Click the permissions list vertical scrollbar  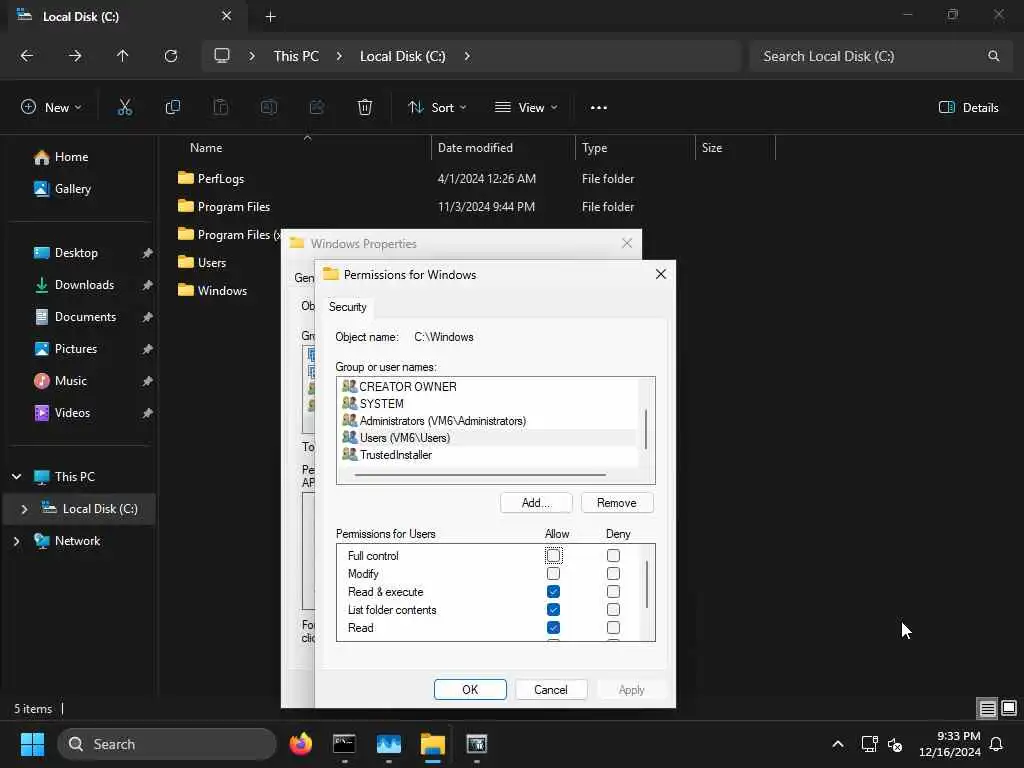[x=647, y=584]
